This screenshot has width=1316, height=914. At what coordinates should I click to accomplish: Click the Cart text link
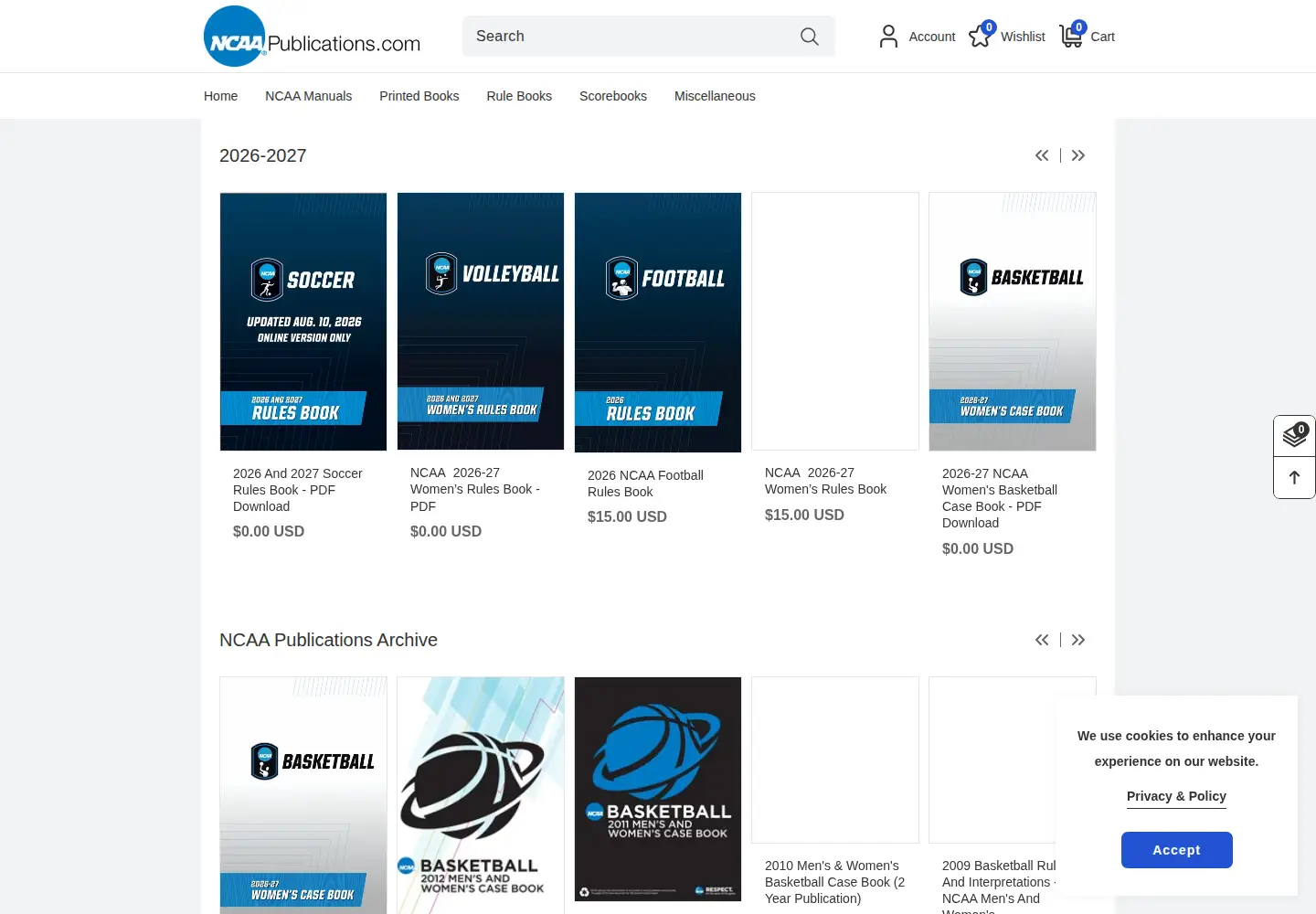click(1103, 37)
